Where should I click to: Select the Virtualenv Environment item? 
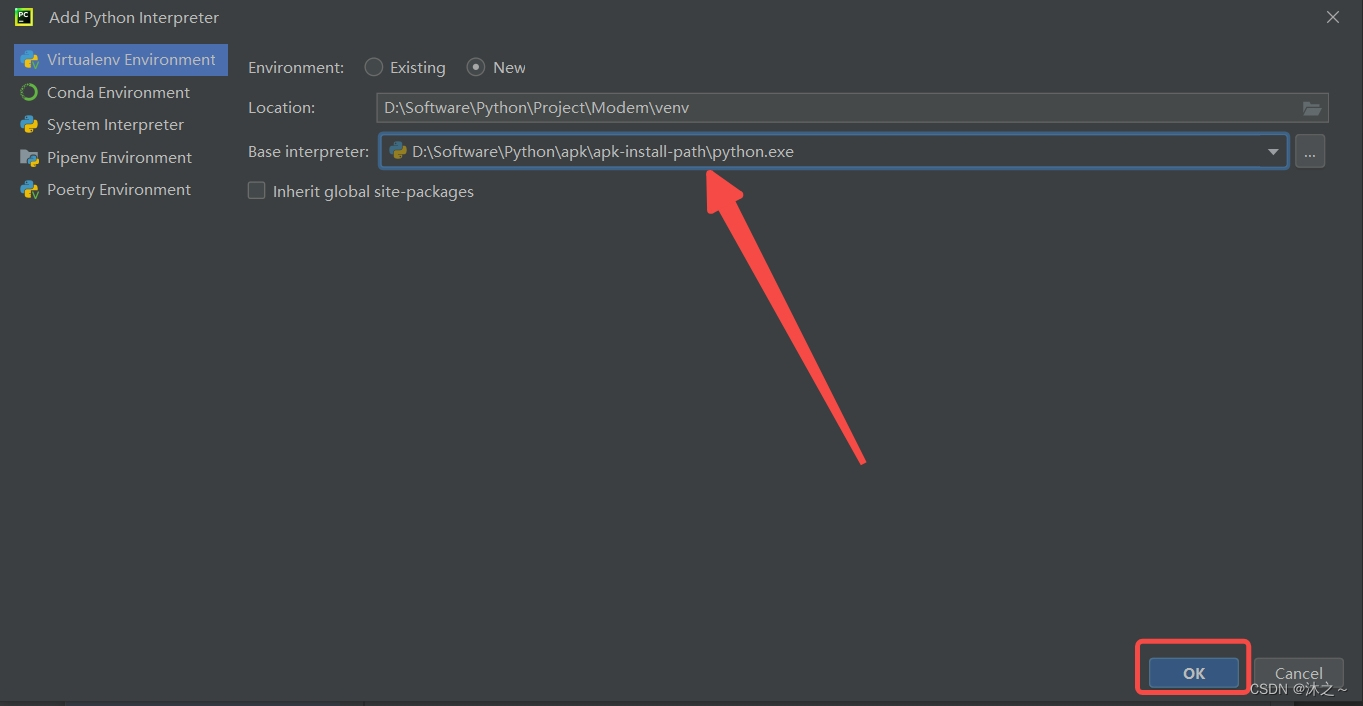121,60
